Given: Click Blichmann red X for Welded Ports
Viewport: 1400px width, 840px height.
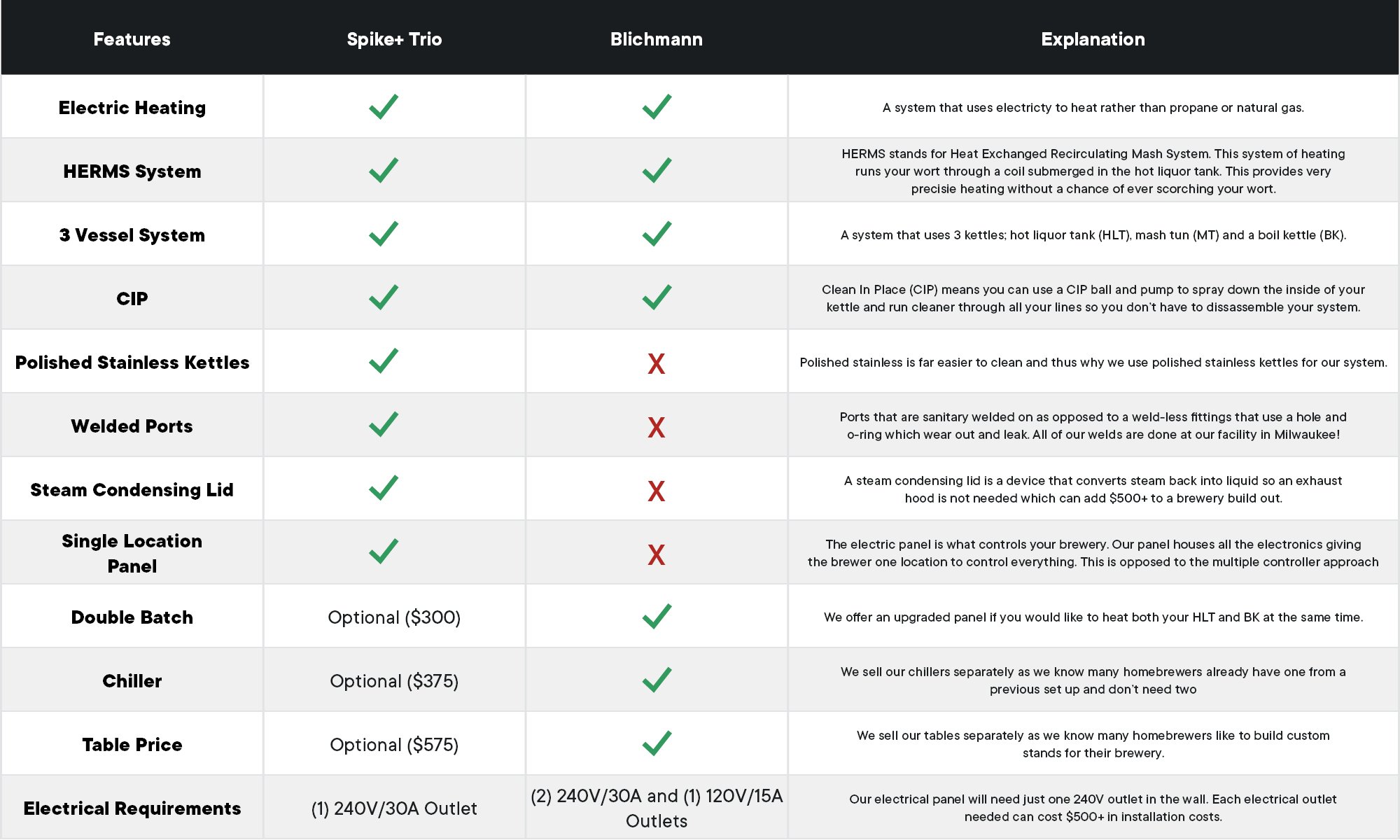Looking at the screenshot, I should (656, 427).
